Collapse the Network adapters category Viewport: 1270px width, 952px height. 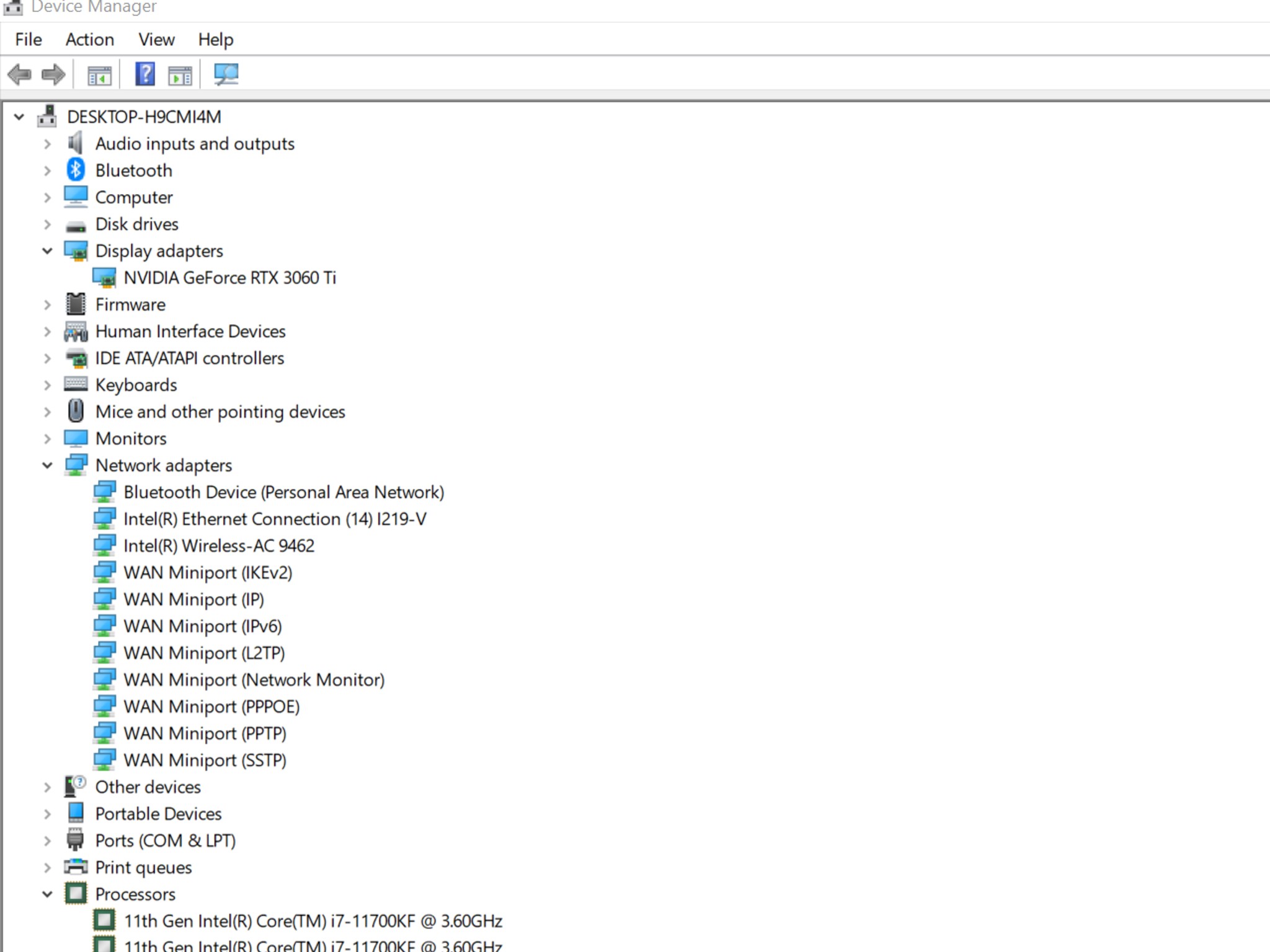(47, 465)
